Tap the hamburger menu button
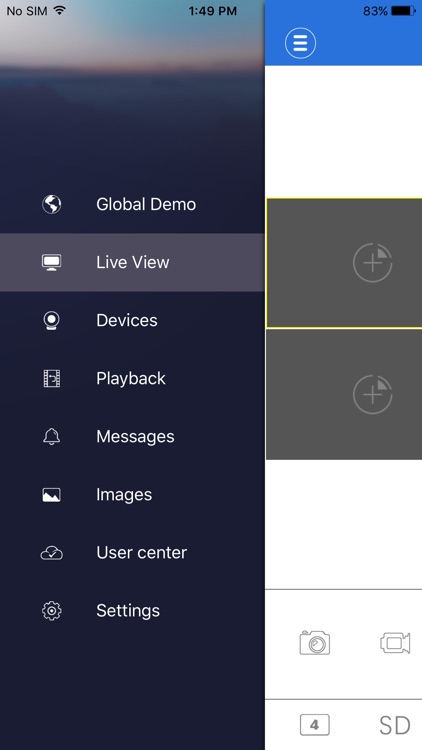The width and height of the screenshot is (422, 750). pyautogui.click(x=300, y=43)
